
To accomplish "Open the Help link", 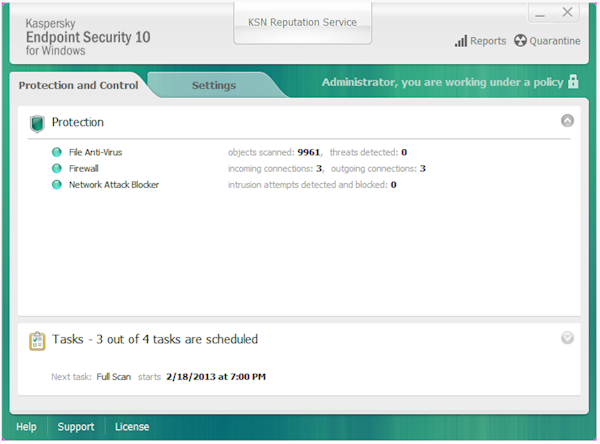I will coord(26,427).
